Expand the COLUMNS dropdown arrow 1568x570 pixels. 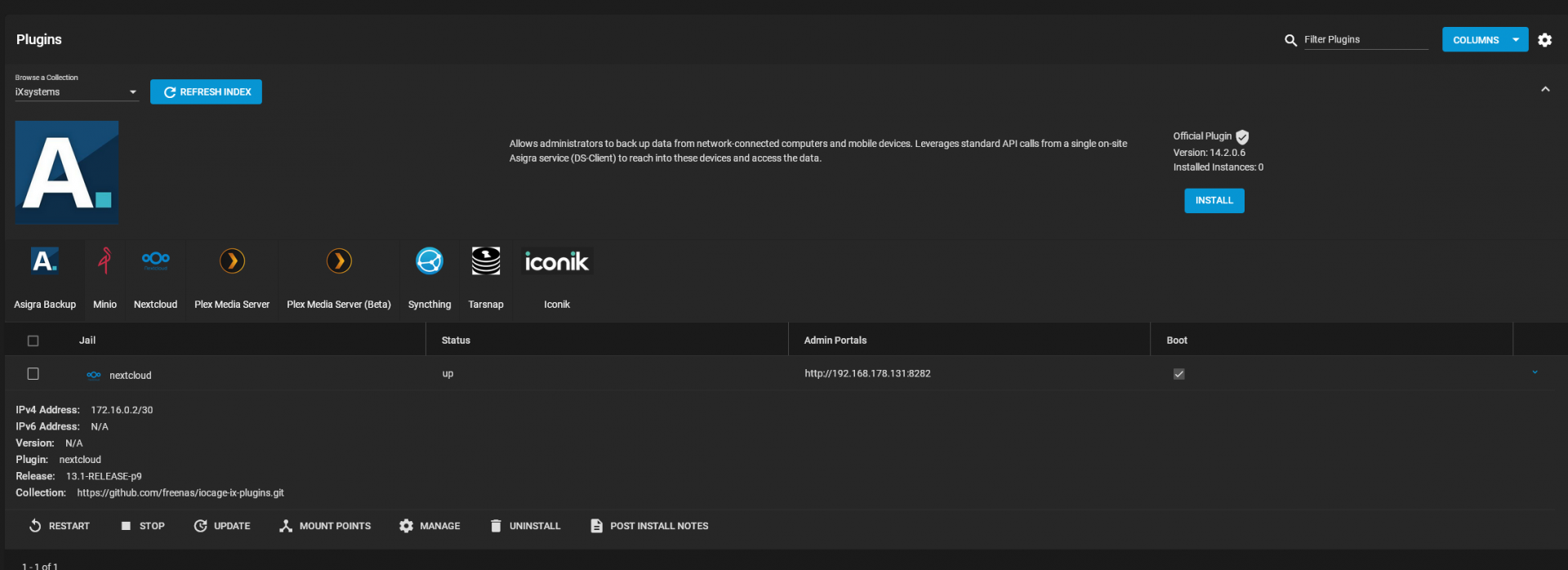[1516, 39]
